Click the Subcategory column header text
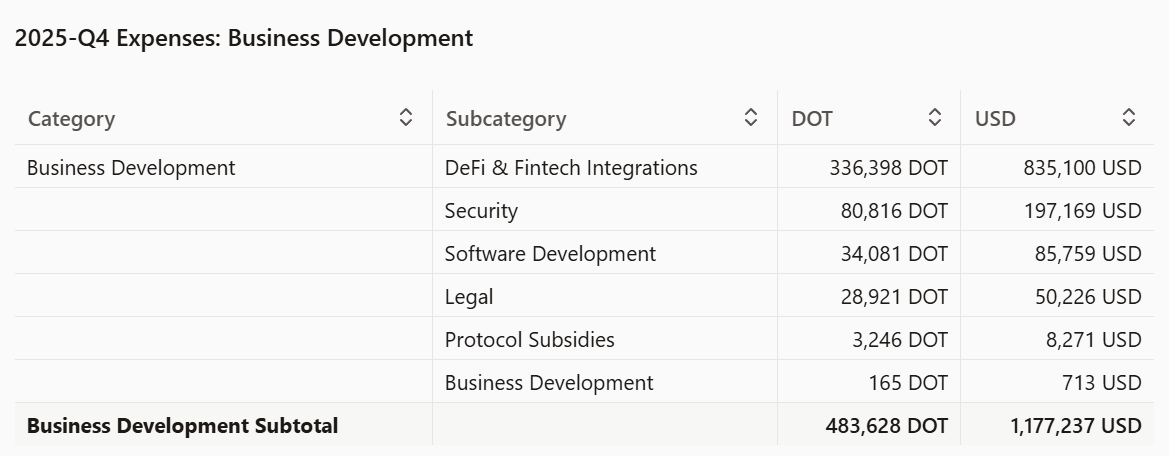 (x=506, y=119)
